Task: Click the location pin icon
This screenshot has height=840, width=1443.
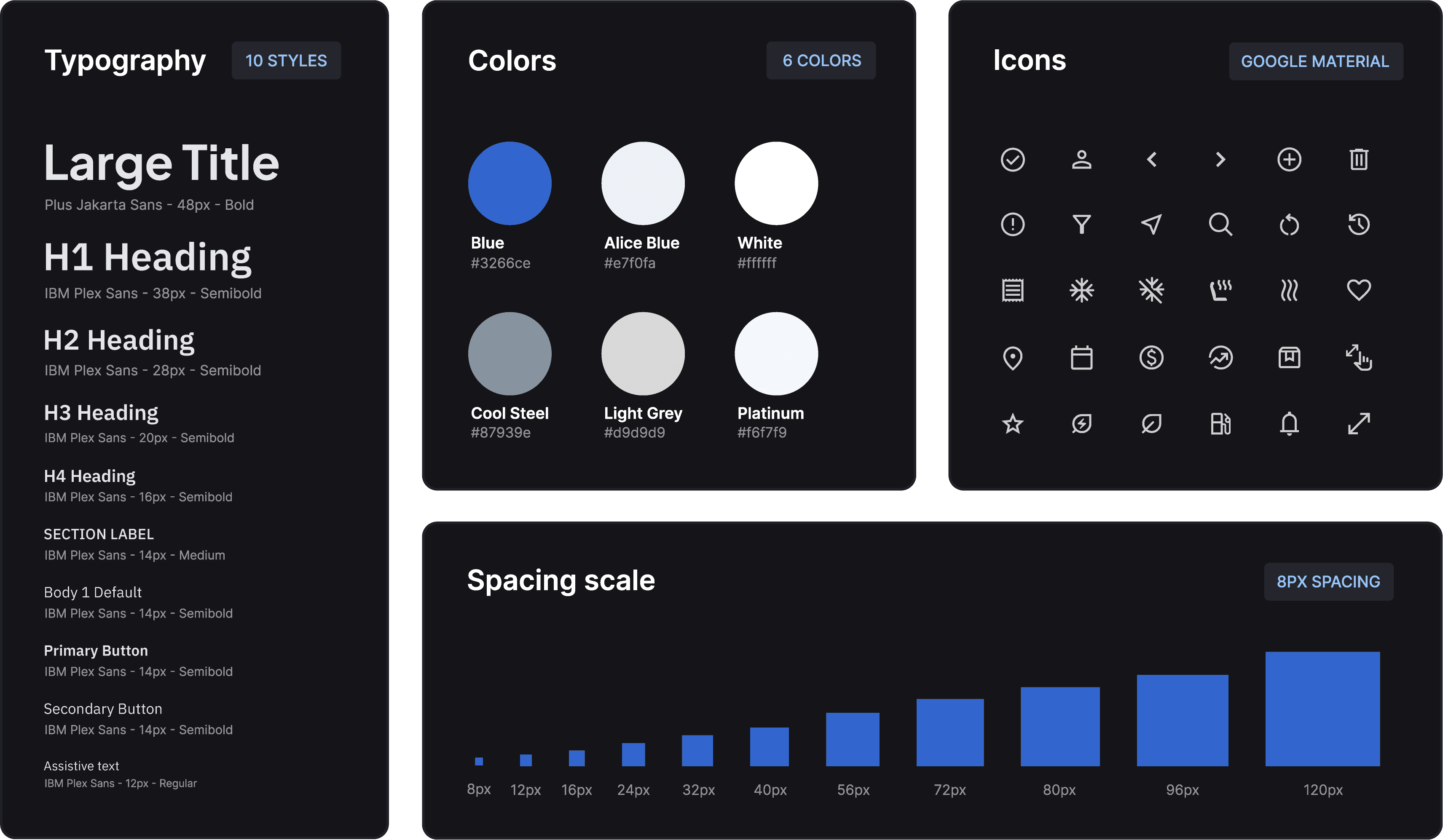Action: pos(1012,358)
